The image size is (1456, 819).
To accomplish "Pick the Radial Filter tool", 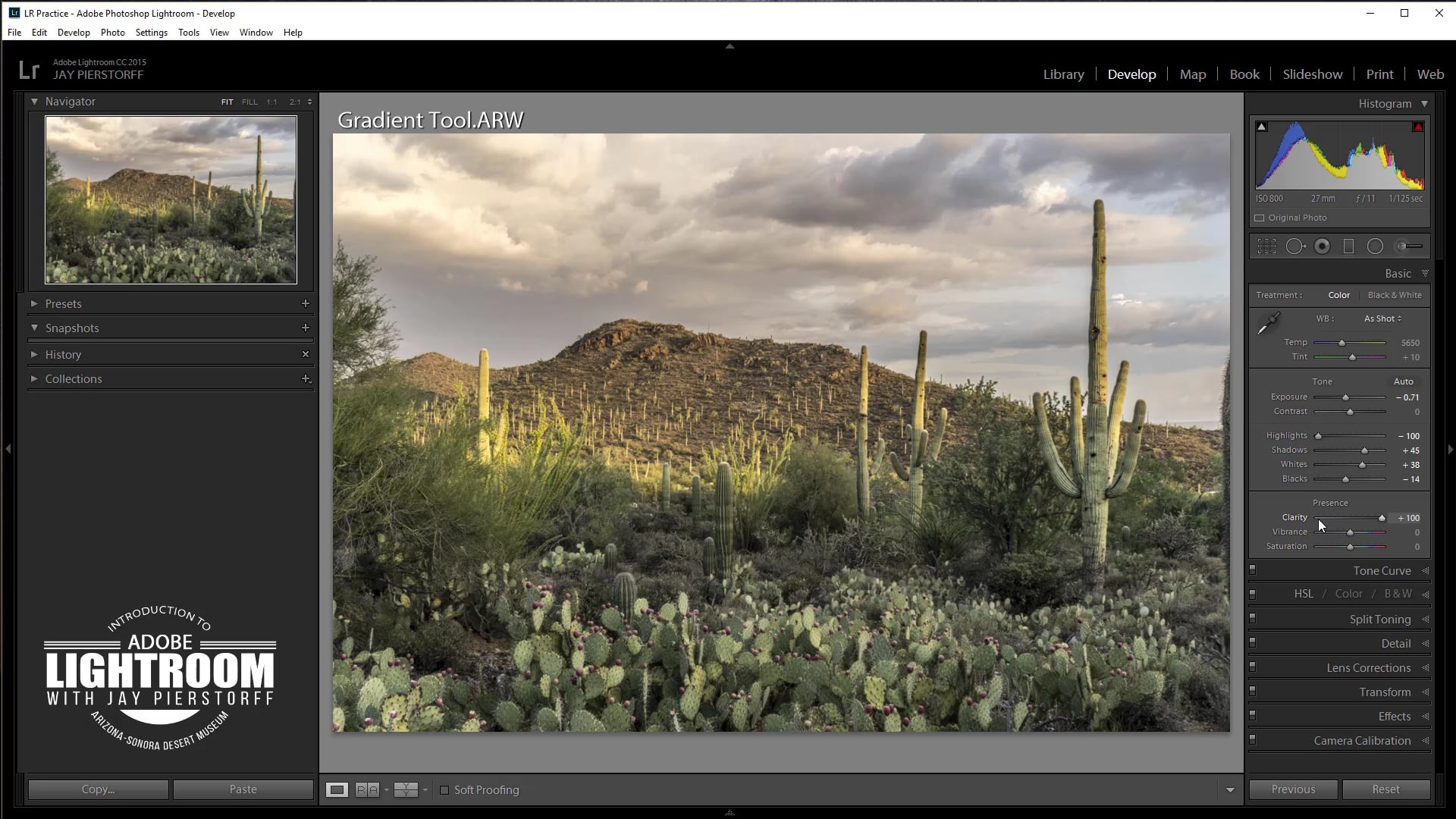I will pos(1375,246).
